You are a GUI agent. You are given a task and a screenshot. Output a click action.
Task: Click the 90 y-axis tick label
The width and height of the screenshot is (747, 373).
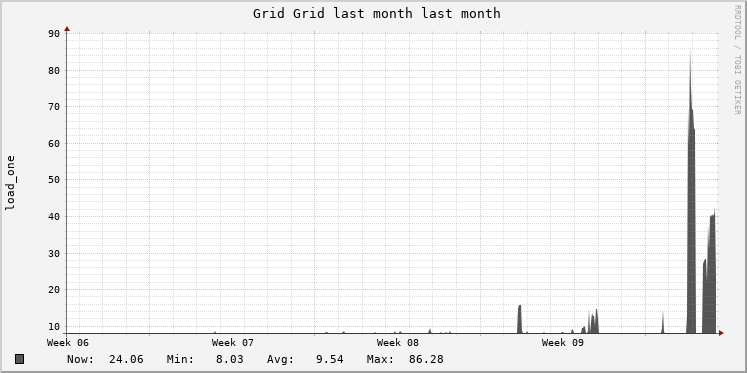[x=54, y=33]
